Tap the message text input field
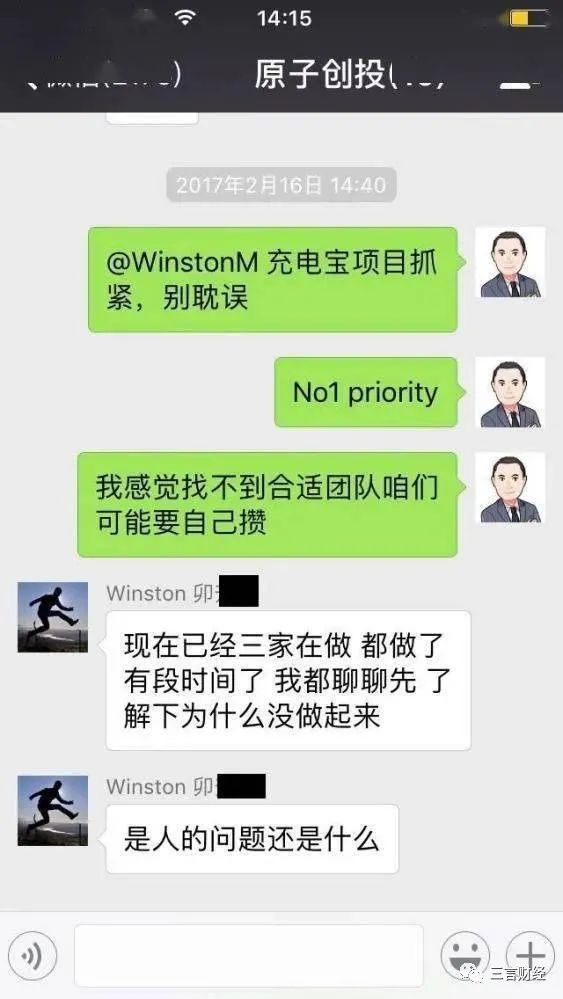This screenshot has height=999, width=563. pos(248,956)
